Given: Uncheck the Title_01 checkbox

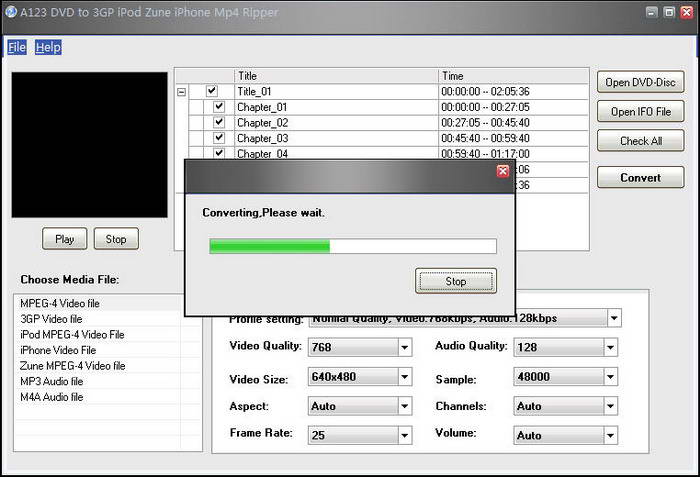Looking at the screenshot, I should click(212, 91).
